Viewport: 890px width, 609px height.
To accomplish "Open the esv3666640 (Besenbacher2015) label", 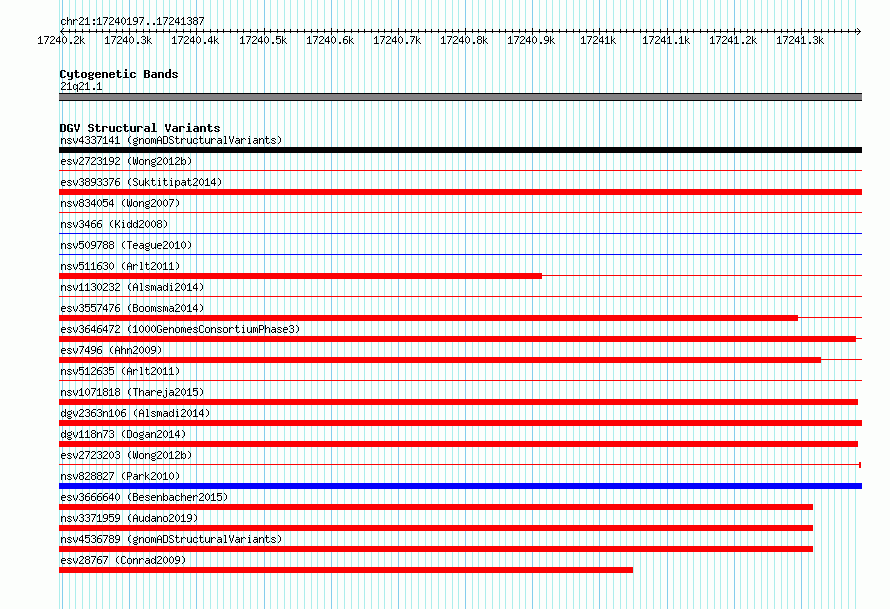I will point(144,497).
